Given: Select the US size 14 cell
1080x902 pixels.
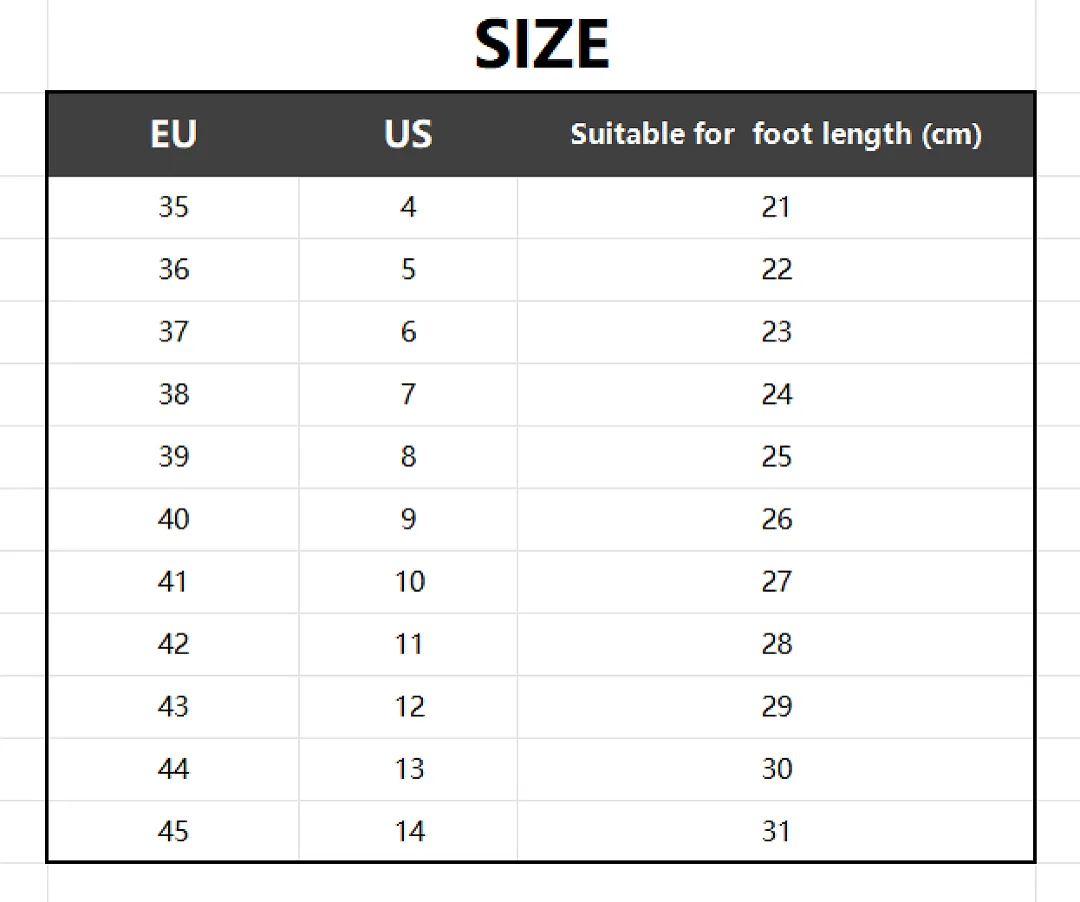Looking at the screenshot, I should [x=408, y=831].
